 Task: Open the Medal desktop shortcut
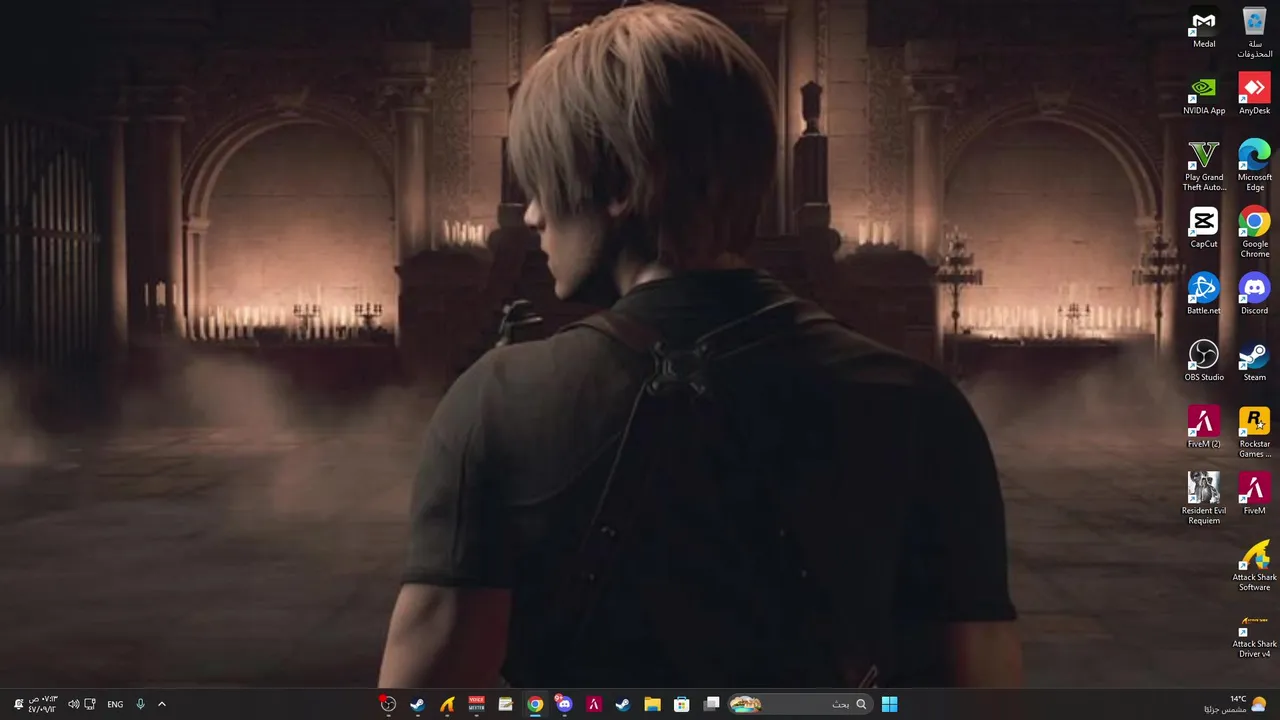[x=1204, y=28]
